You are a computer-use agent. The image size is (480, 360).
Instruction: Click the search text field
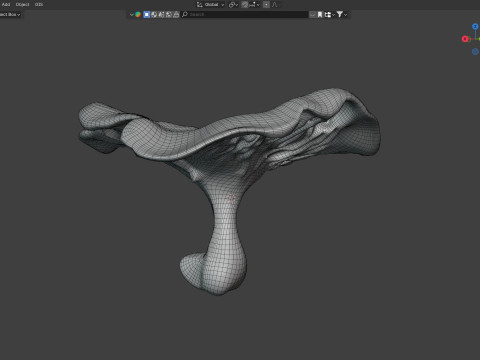click(245, 14)
